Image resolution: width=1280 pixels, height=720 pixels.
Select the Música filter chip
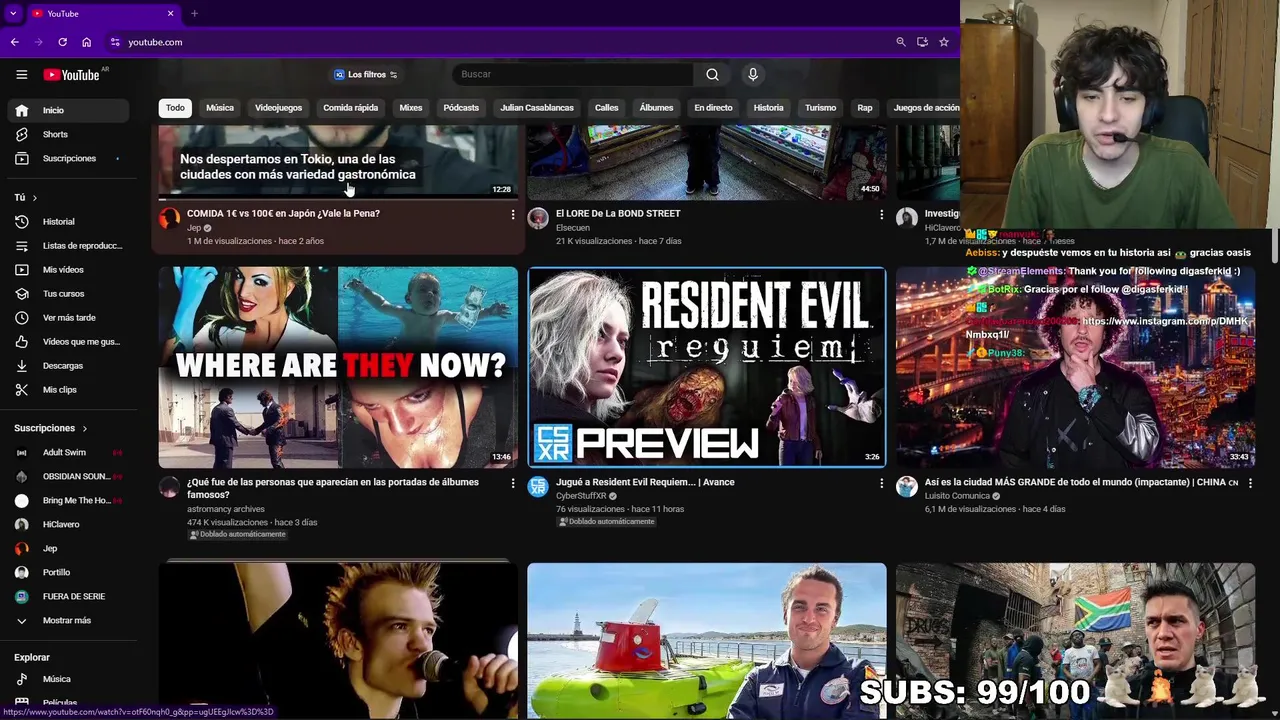click(220, 108)
